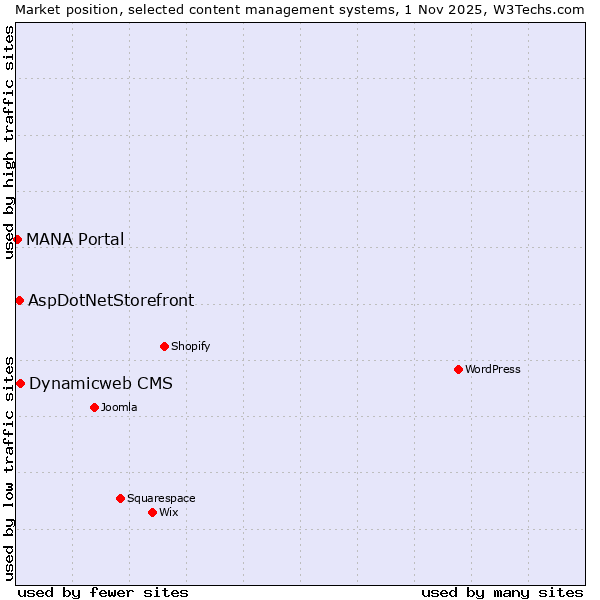Select the WordPress red diamond marker
The width and height of the screenshot is (600, 600).
[x=458, y=369]
